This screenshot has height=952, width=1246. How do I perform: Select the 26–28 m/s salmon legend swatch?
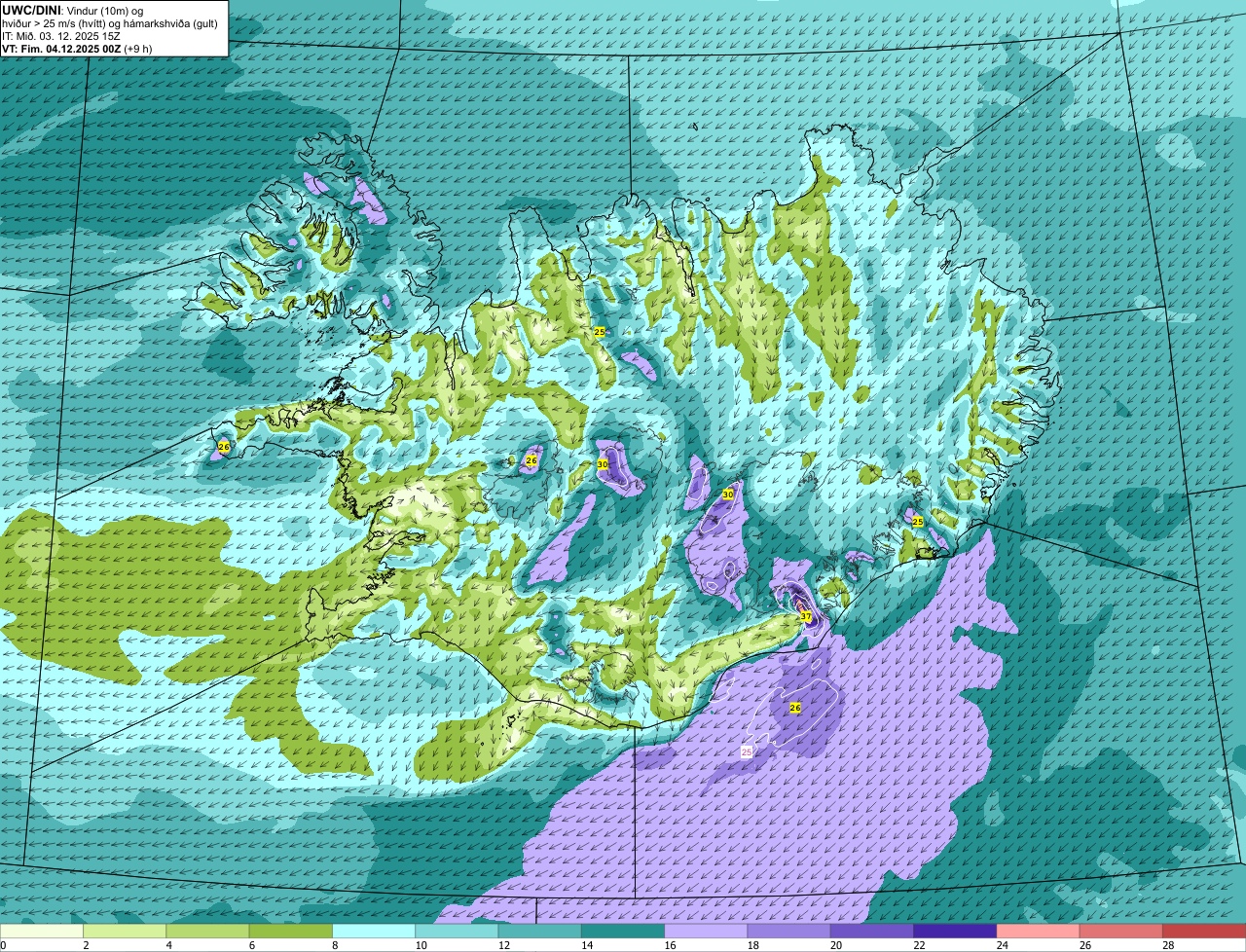pyautogui.click(x=1121, y=931)
